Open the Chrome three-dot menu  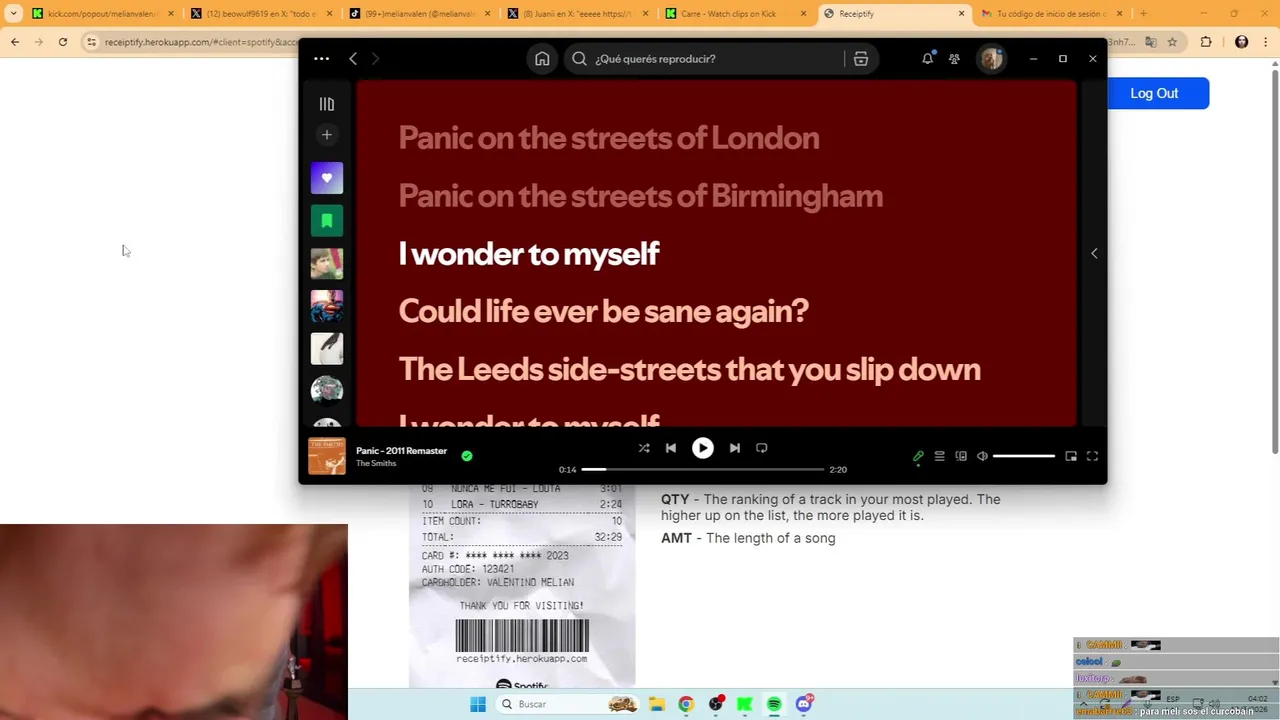coord(1267,42)
